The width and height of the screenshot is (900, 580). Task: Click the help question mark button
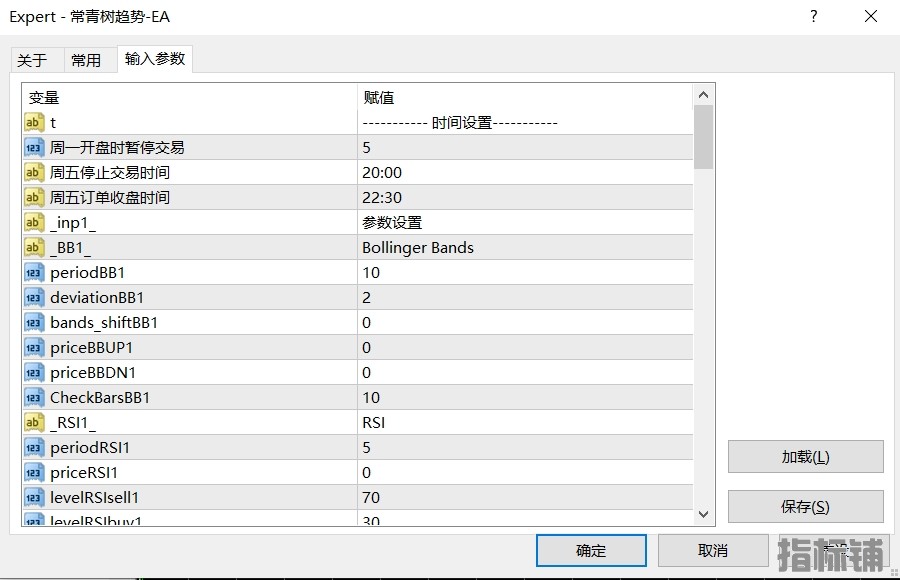tap(814, 17)
